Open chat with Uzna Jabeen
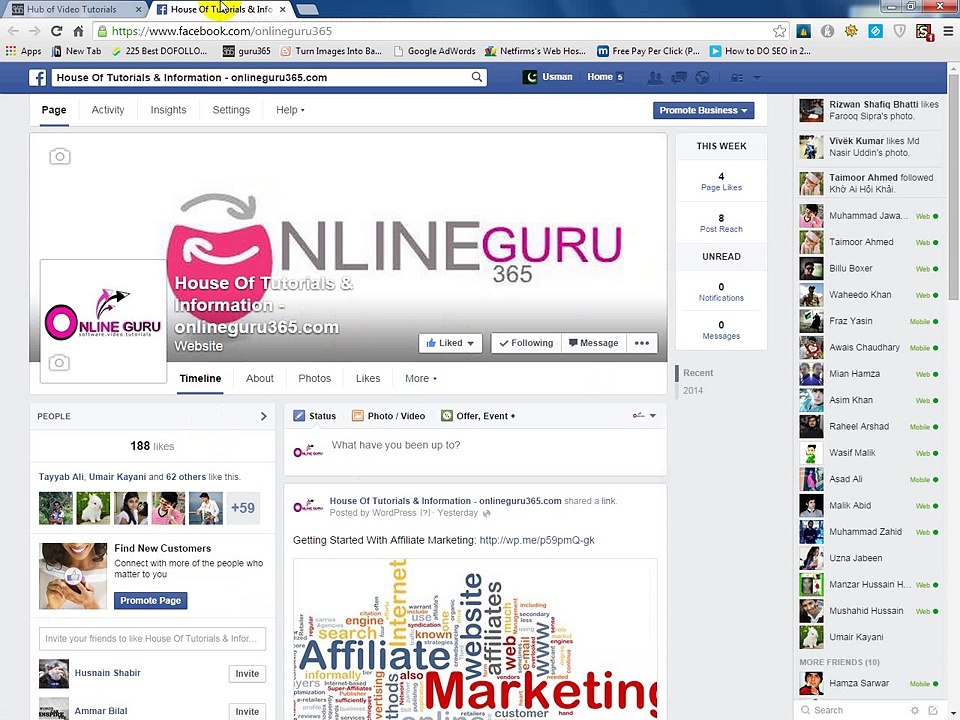This screenshot has width=960, height=720. (869, 558)
